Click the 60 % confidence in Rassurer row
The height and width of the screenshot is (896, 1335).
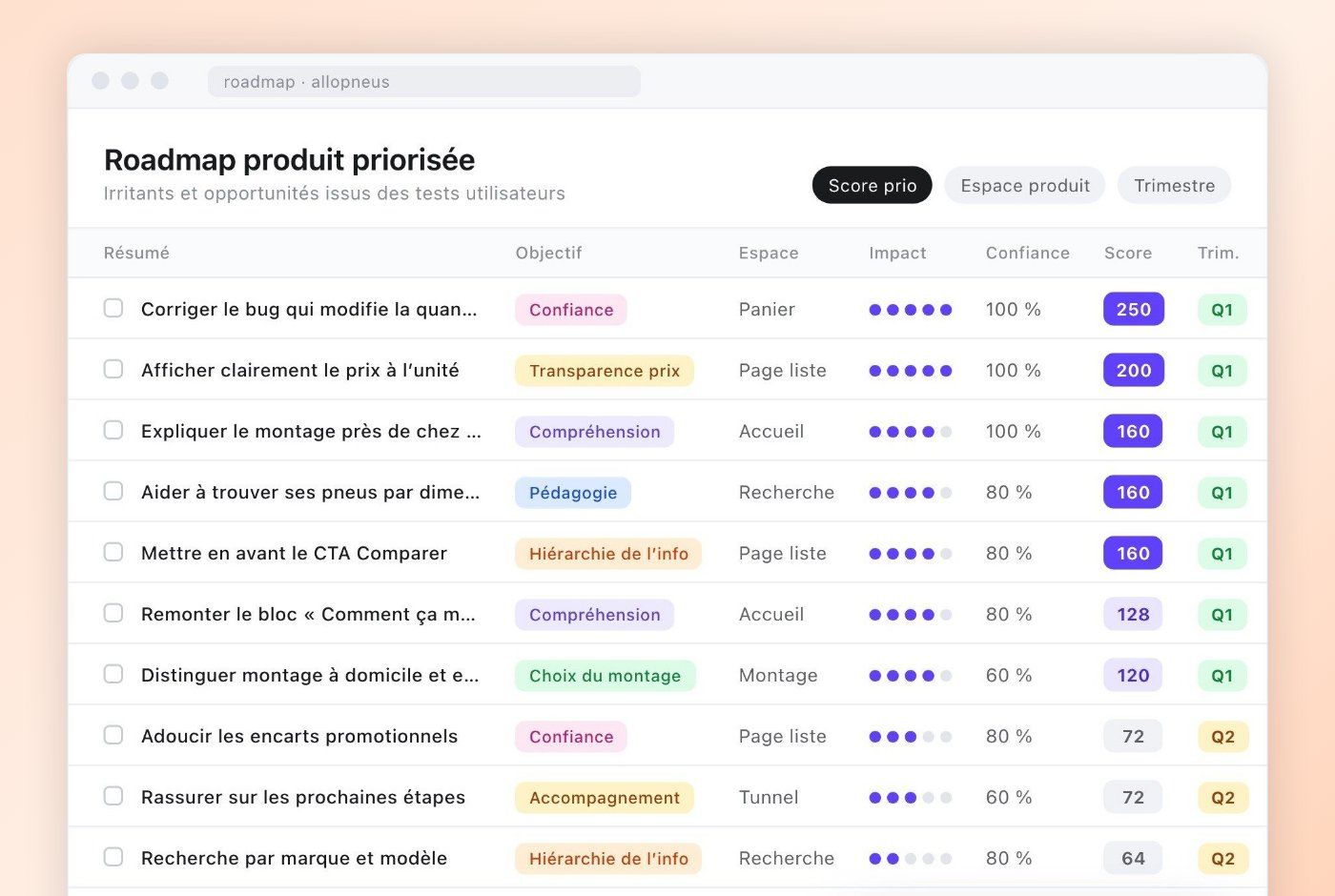pos(1009,797)
